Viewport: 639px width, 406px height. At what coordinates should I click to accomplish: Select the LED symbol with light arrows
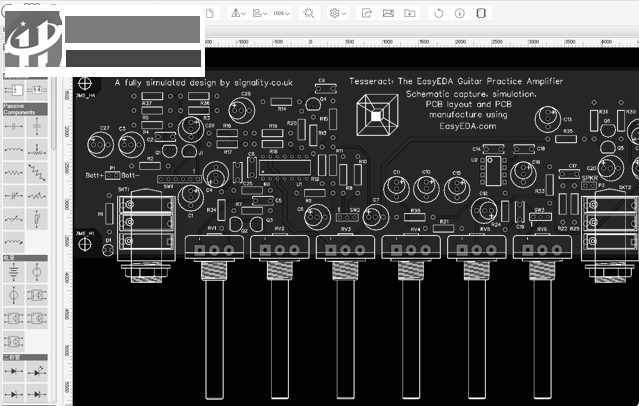[37, 371]
